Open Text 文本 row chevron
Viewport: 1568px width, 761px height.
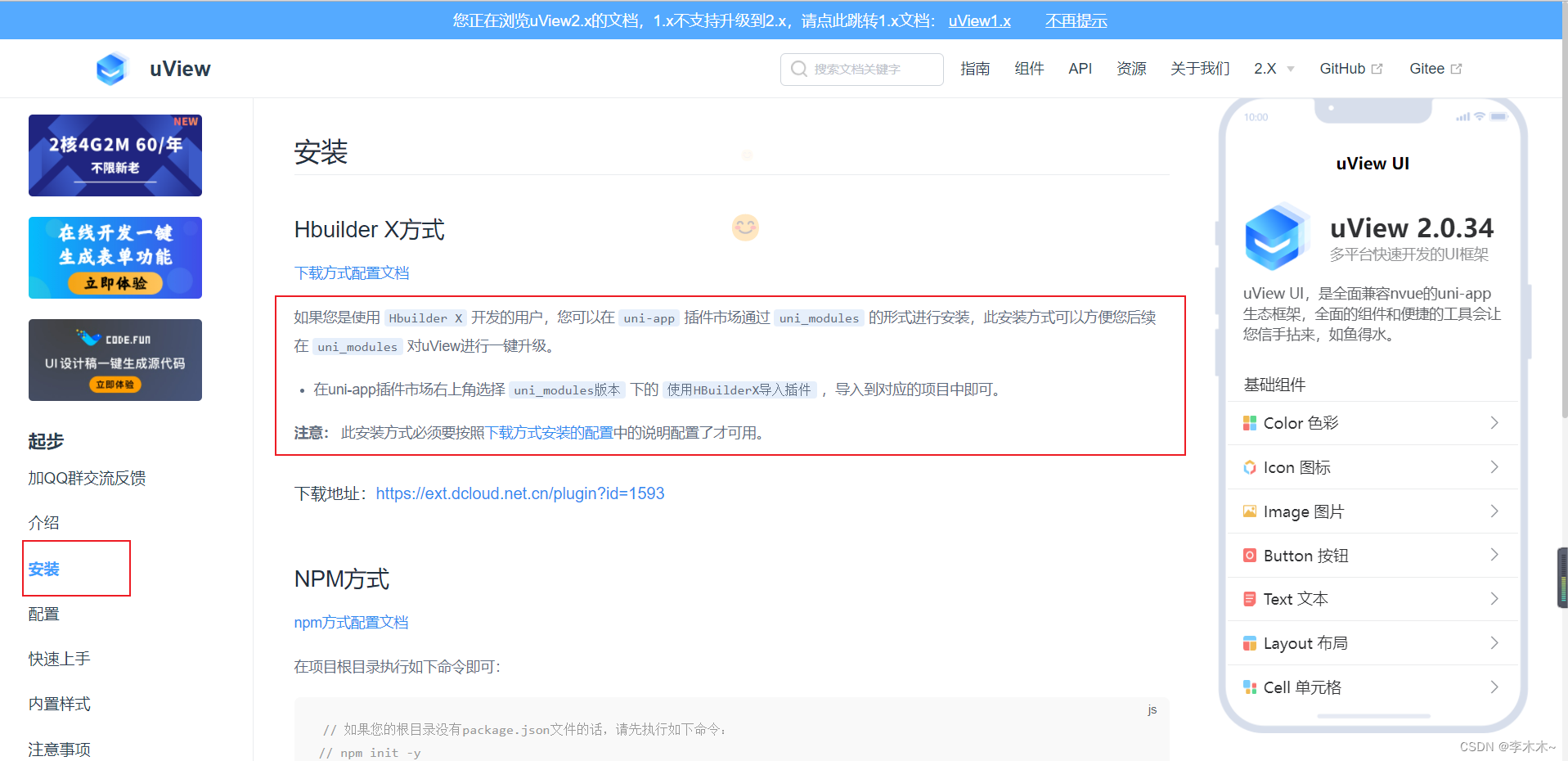[1494, 599]
